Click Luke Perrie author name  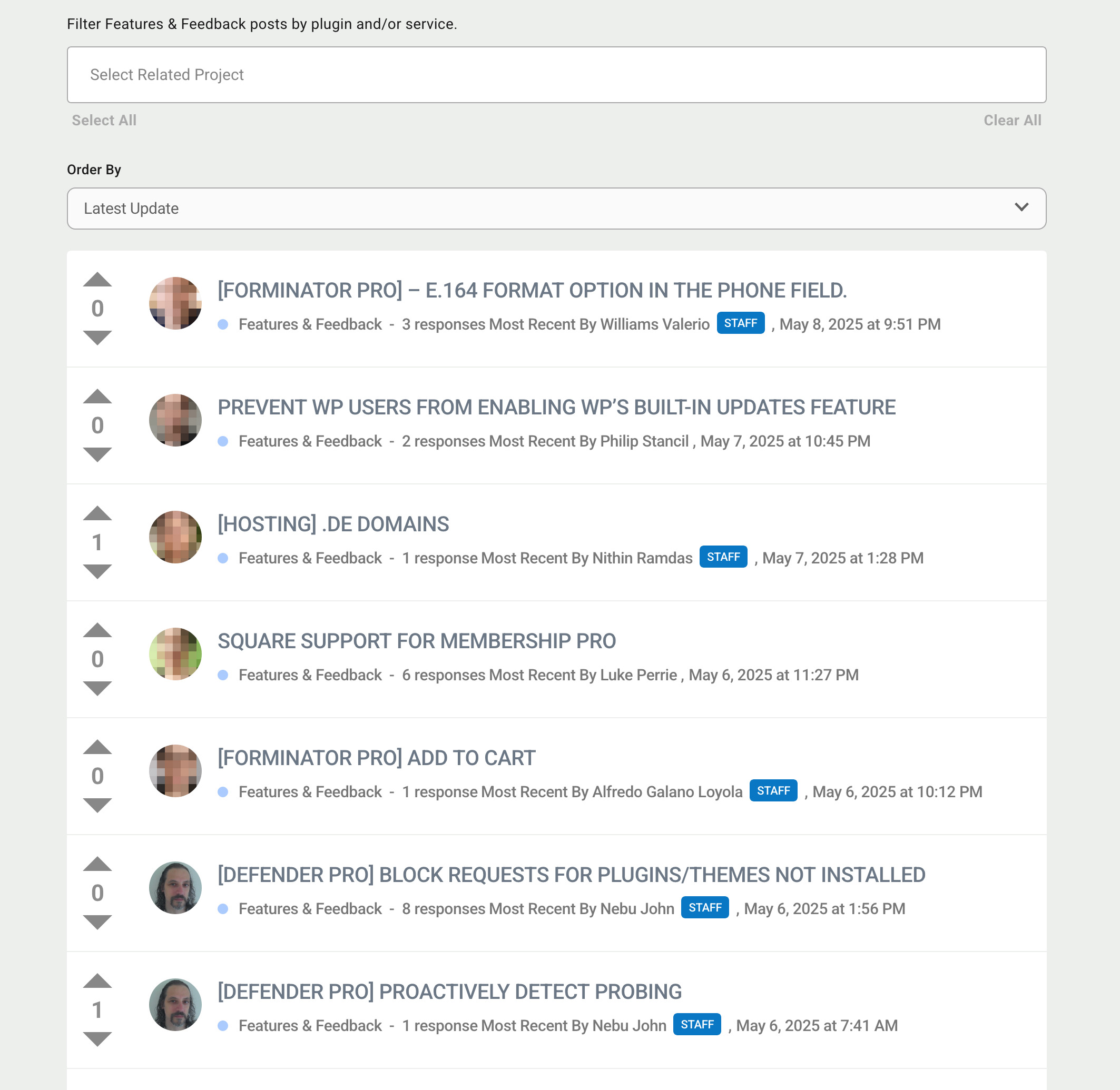tap(638, 675)
